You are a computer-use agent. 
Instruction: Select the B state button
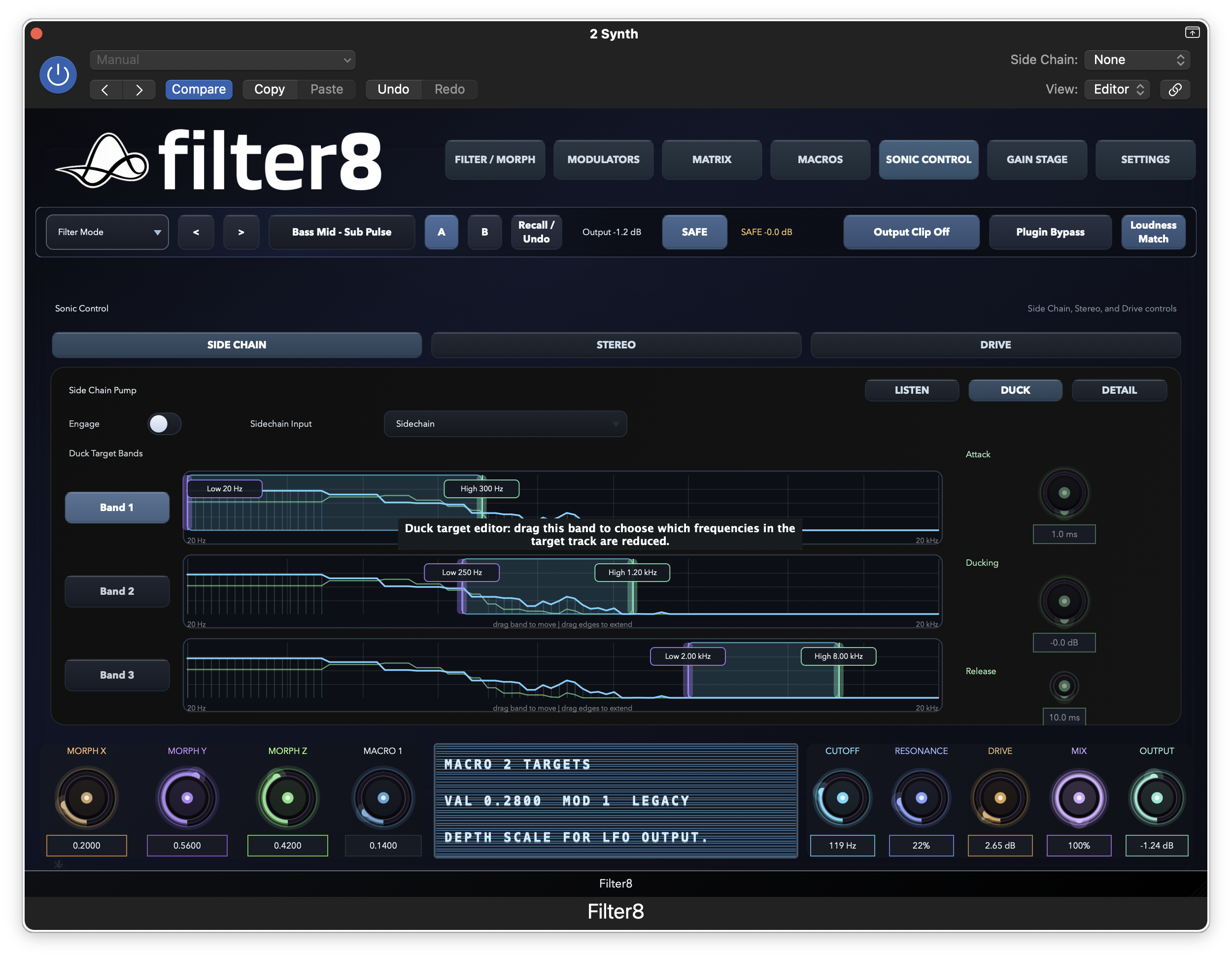(x=484, y=232)
